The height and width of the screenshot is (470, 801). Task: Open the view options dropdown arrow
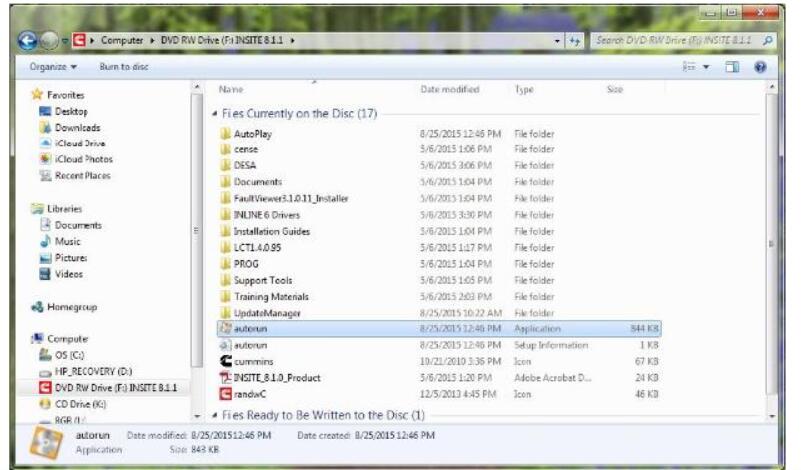[x=706, y=67]
